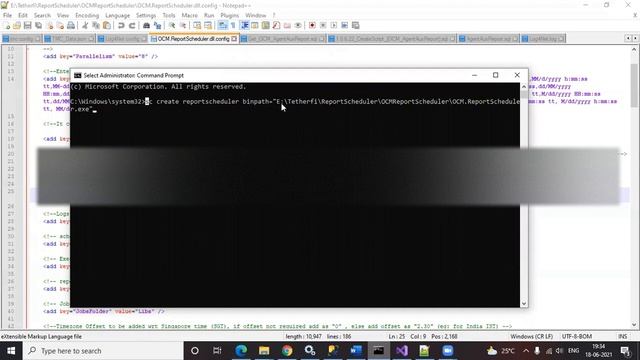The height and width of the screenshot is (360, 640).
Task: Click the Copy toolbar icon
Action: [x=96, y=25]
